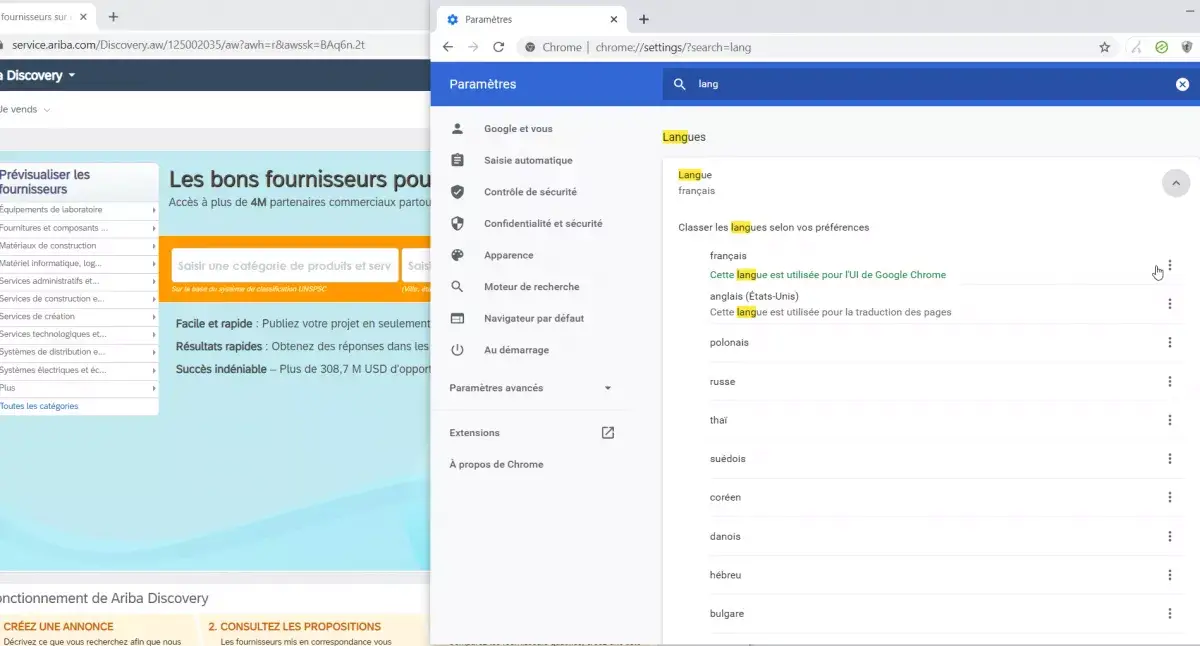Screen dimensions: 1200x646
Task: Open the three-dot menu for hébreu
Action: point(1170,575)
